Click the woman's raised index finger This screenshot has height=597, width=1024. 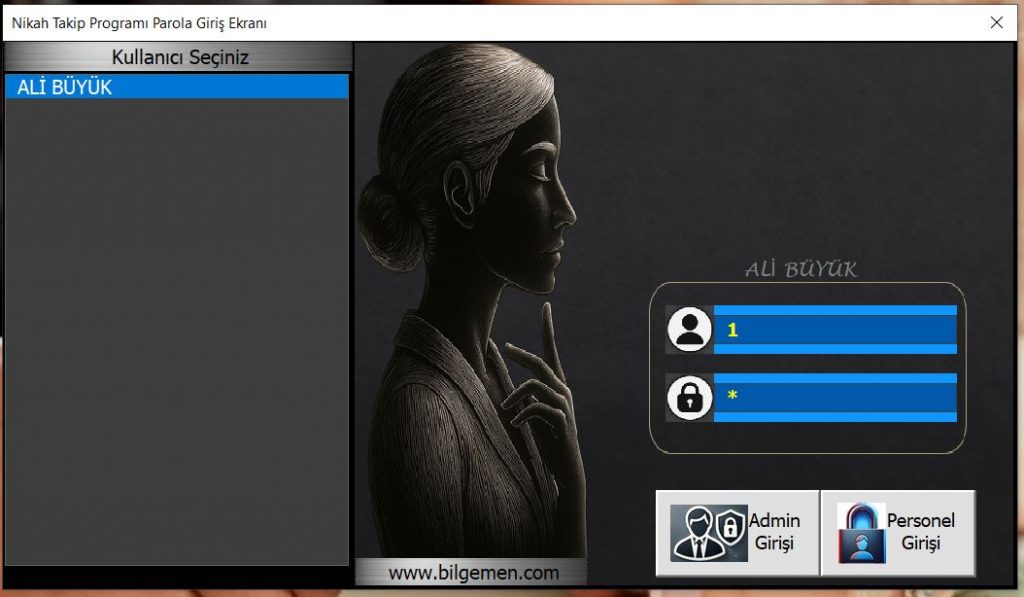[547, 325]
